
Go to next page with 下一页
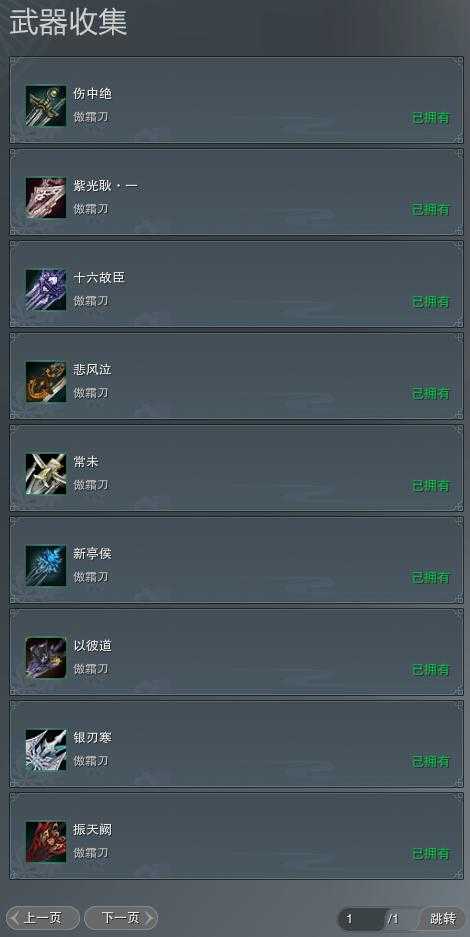(121, 918)
